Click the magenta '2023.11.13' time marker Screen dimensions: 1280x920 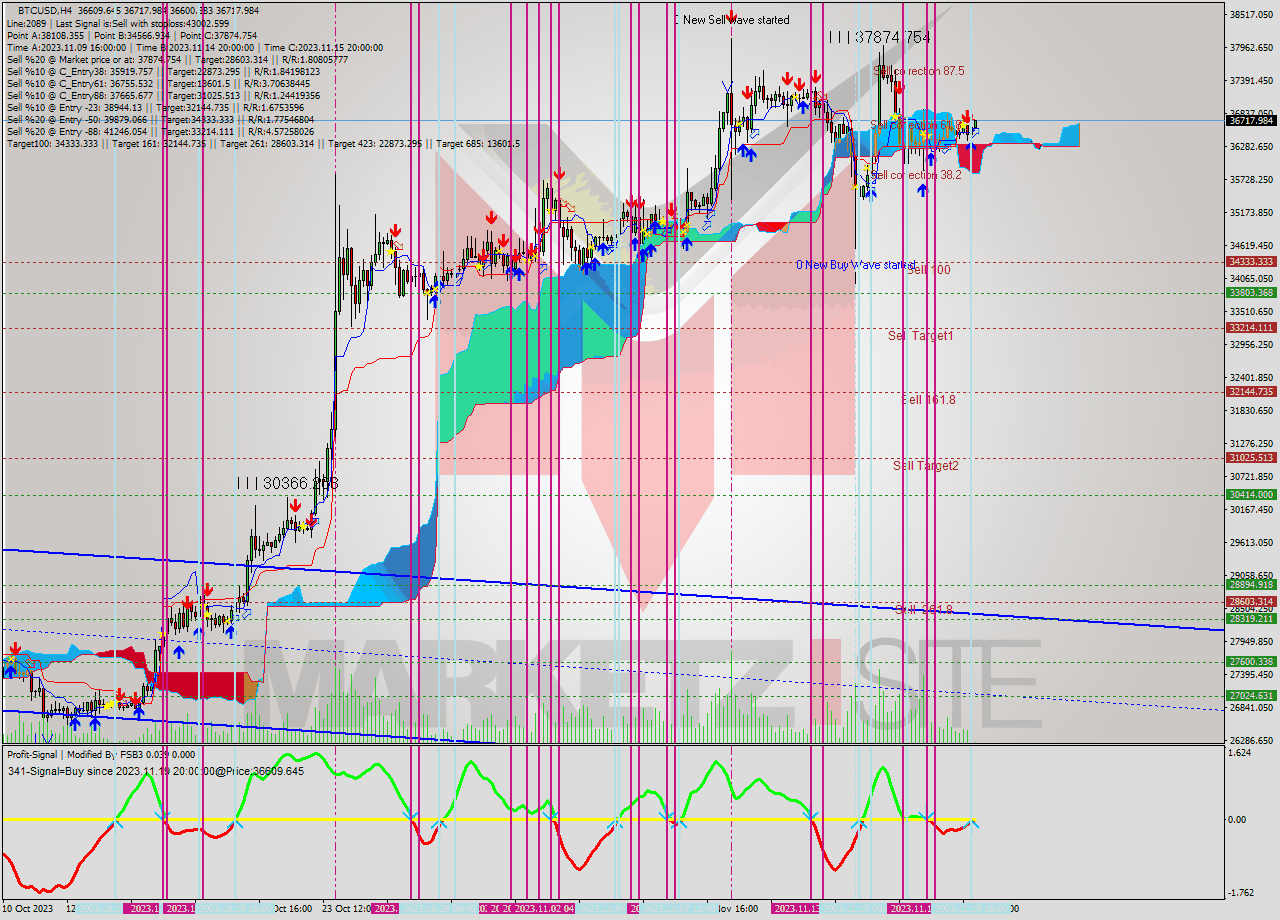coord(798,909)
